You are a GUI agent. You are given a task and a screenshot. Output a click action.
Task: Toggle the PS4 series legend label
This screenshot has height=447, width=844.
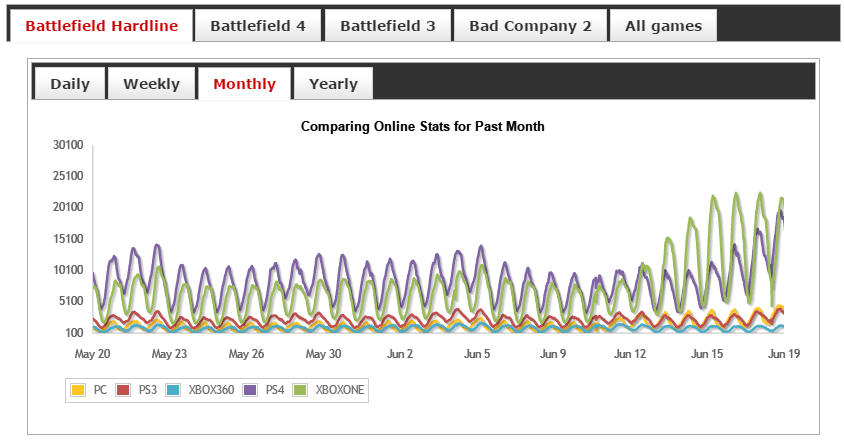tap(273, 390)
